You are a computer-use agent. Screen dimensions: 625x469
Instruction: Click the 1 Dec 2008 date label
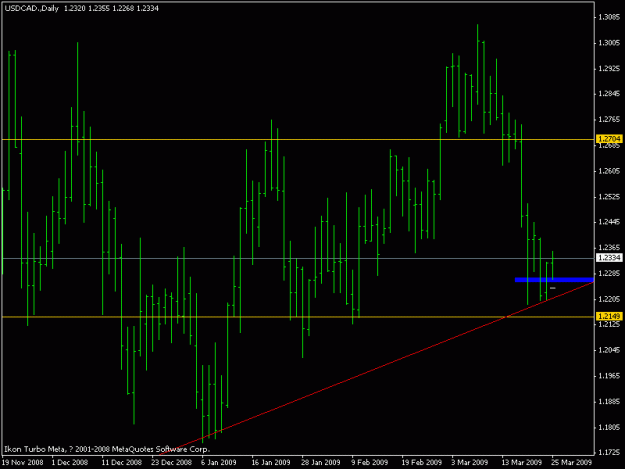click(70, 462)
